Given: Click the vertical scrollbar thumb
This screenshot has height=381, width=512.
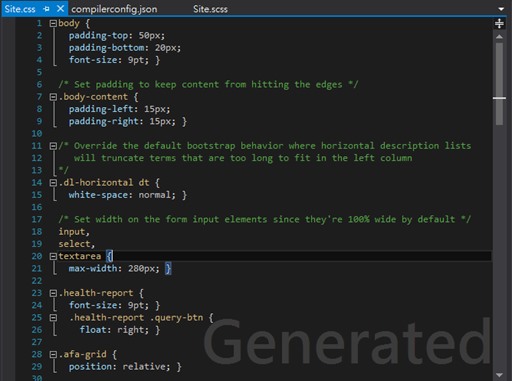Looking at the screenshot, I should coord(499,83).
